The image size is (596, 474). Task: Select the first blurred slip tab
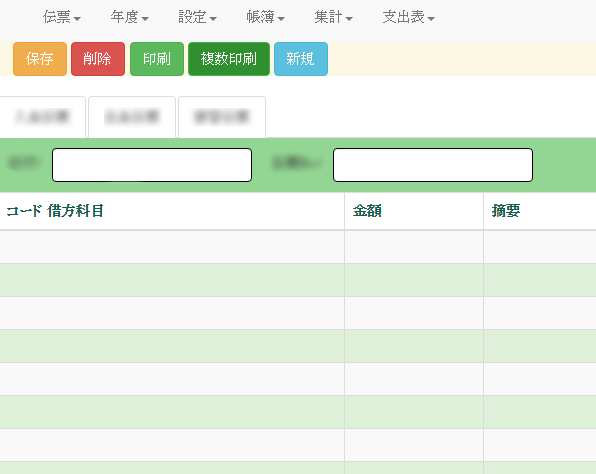[x=42, y=117]
